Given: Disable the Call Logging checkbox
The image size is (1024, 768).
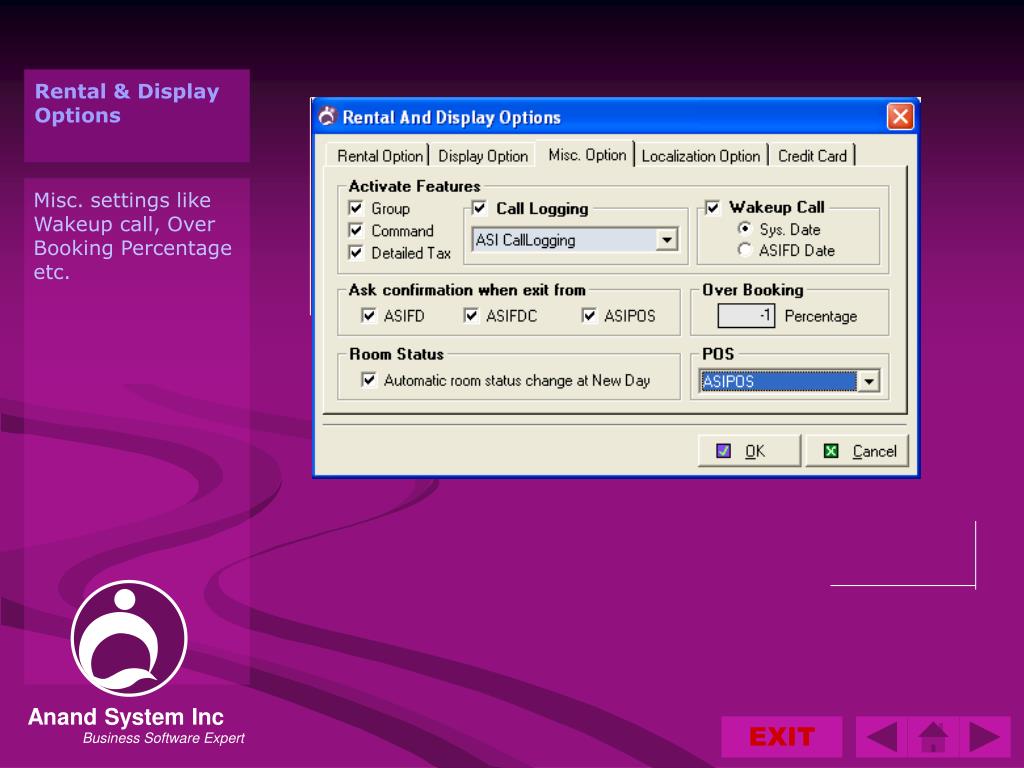Looking at the screenshot, I should tap(479, 208).
